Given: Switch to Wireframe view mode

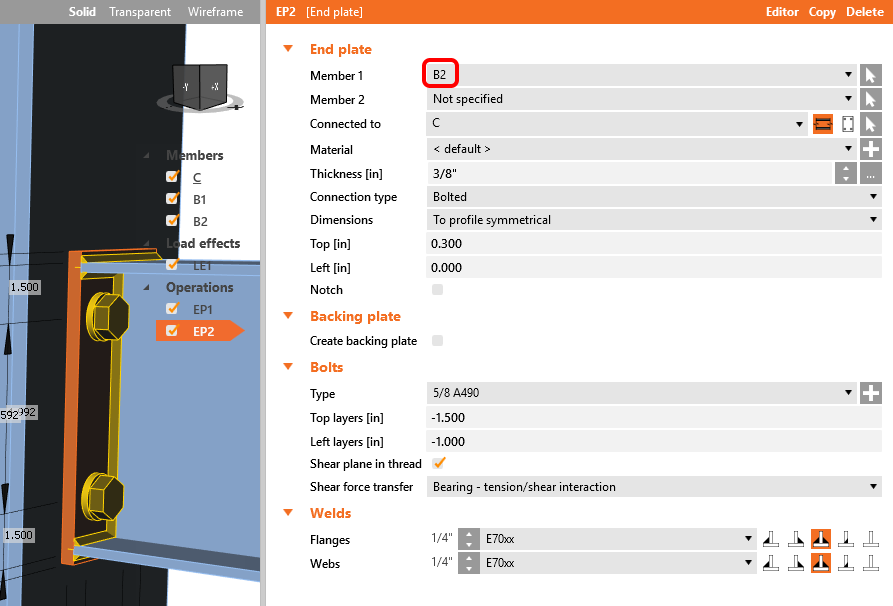Looking at the screenshot, I should 215,12.
